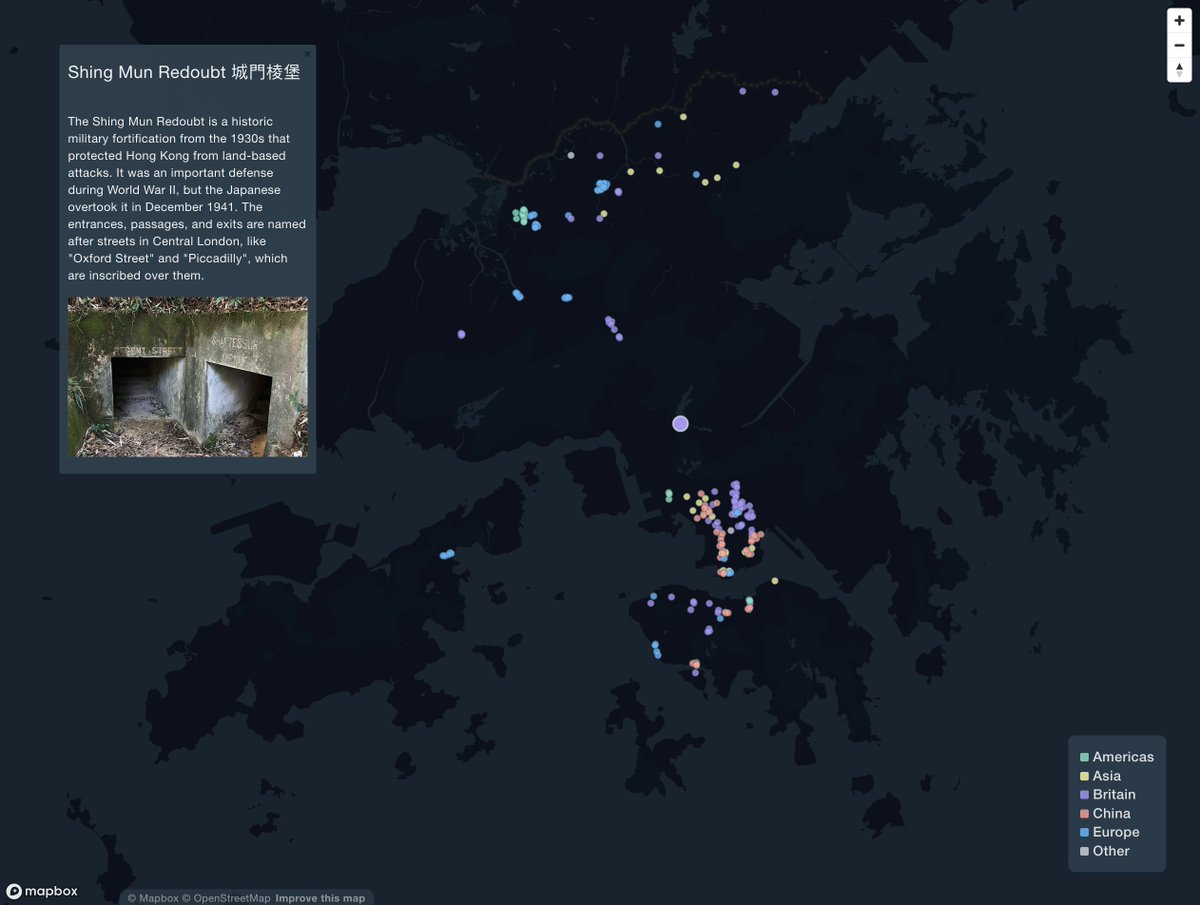Select the Britain legend label
This screenshot has width=1200, height=905.
[1114, 795]
